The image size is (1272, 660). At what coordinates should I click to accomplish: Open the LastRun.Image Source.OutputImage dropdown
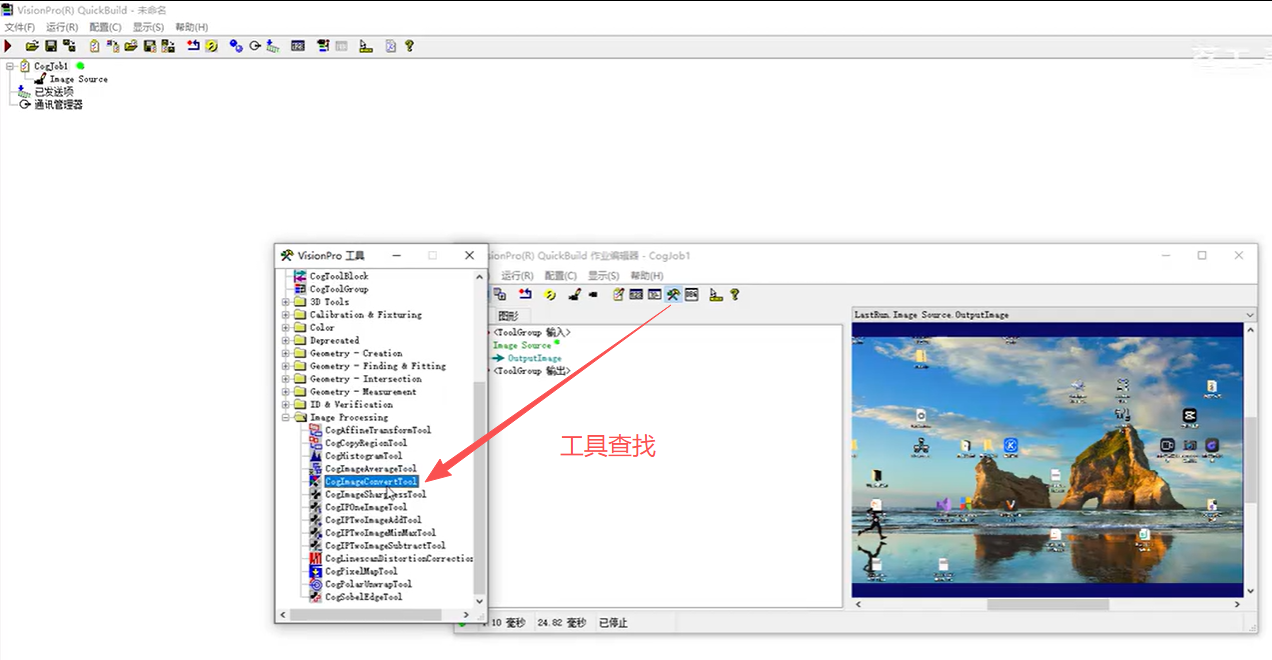(x=1250, y=315)
